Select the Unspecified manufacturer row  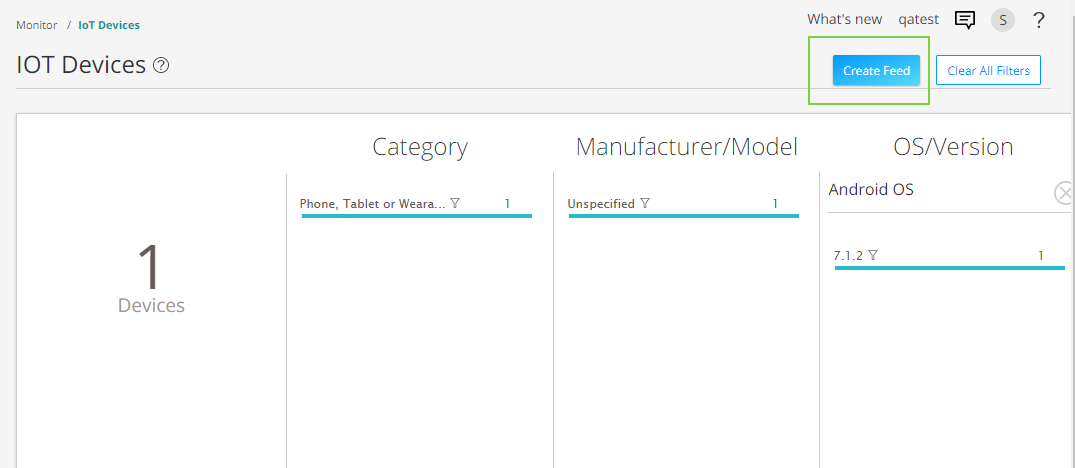click(601, 204)
